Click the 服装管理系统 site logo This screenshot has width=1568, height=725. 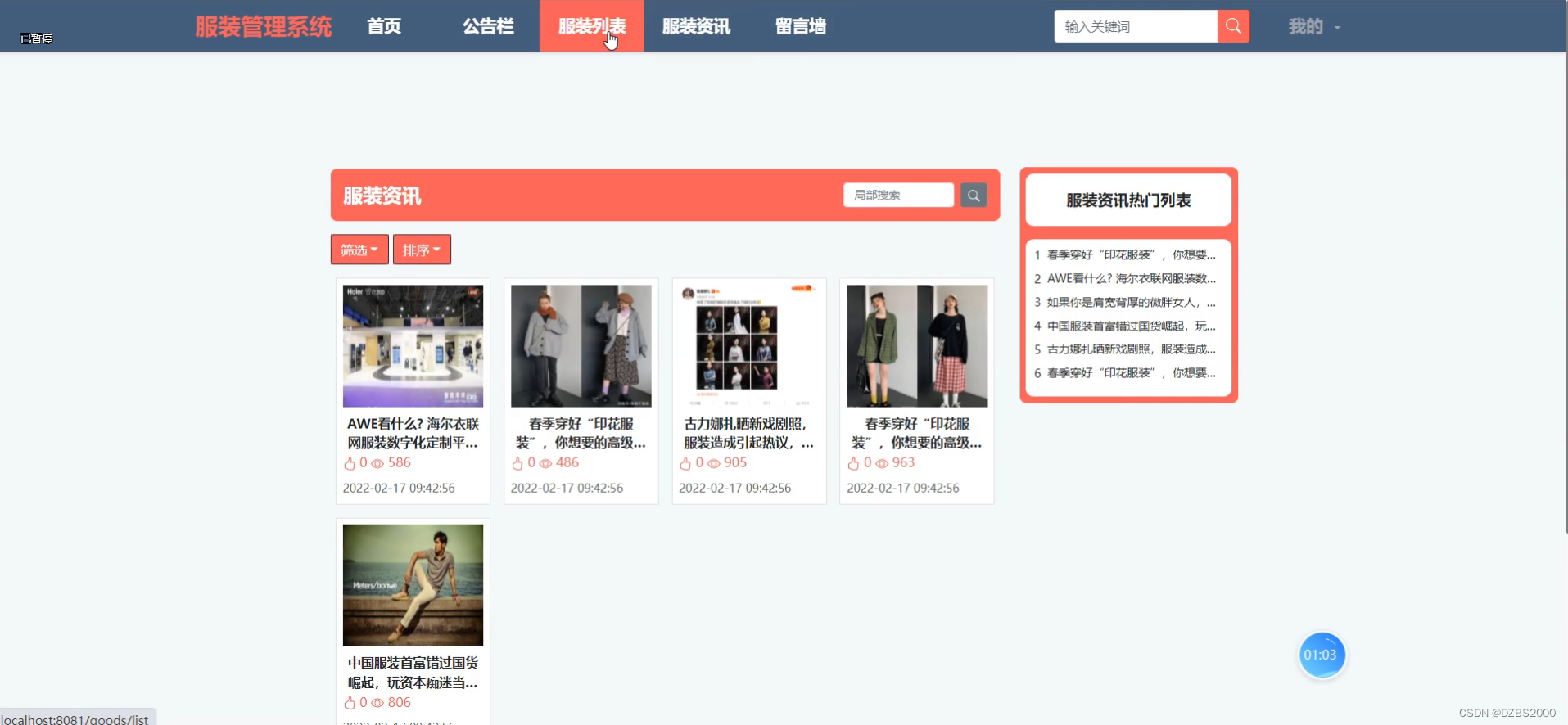click(263, 27)
